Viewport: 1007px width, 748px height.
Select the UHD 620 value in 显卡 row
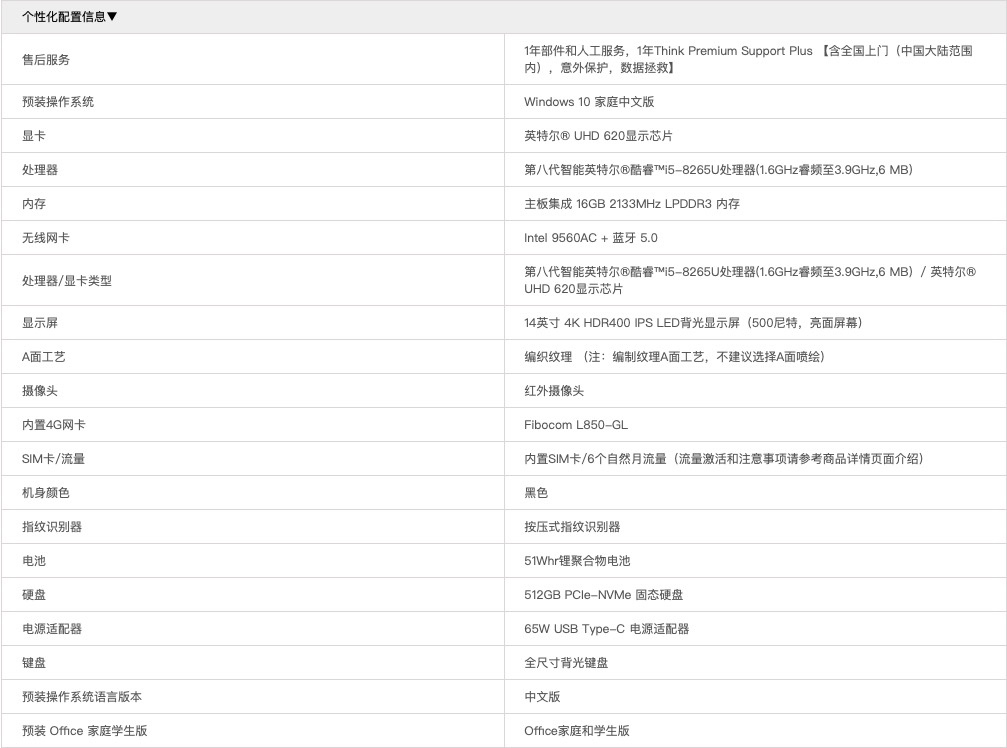pyautogui.click(x=599, y=135)
